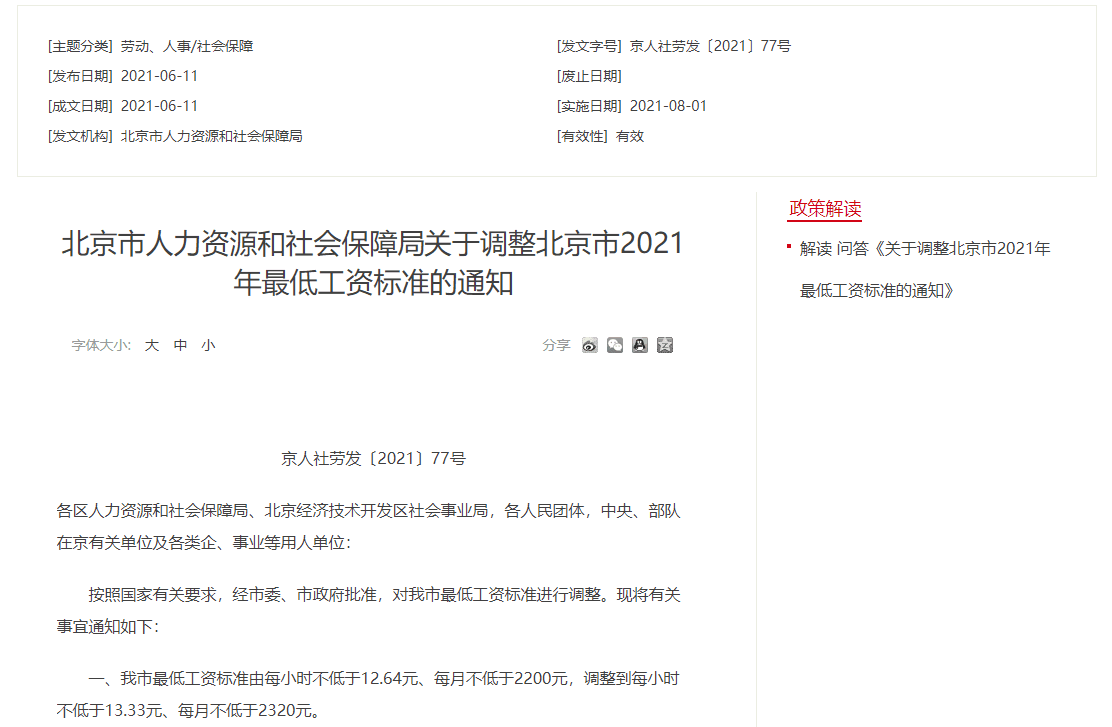1112x727 pixels.
Task: Click the paragraph starting 一、我市最低工资标准
Action: [x=369, y=694]
